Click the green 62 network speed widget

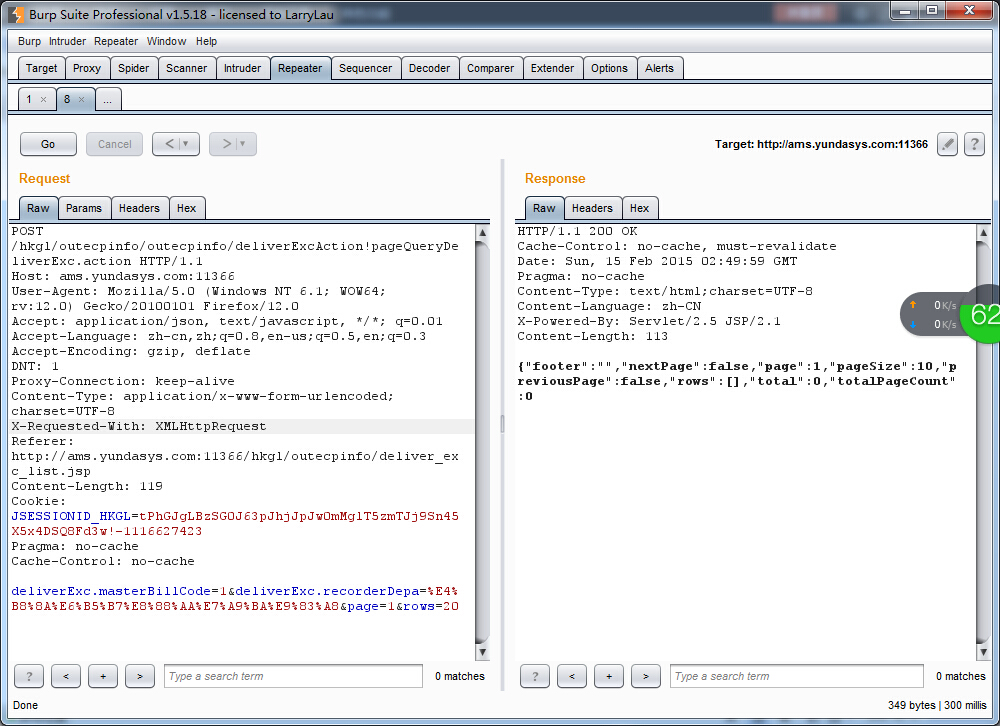[x=982, y=315]
